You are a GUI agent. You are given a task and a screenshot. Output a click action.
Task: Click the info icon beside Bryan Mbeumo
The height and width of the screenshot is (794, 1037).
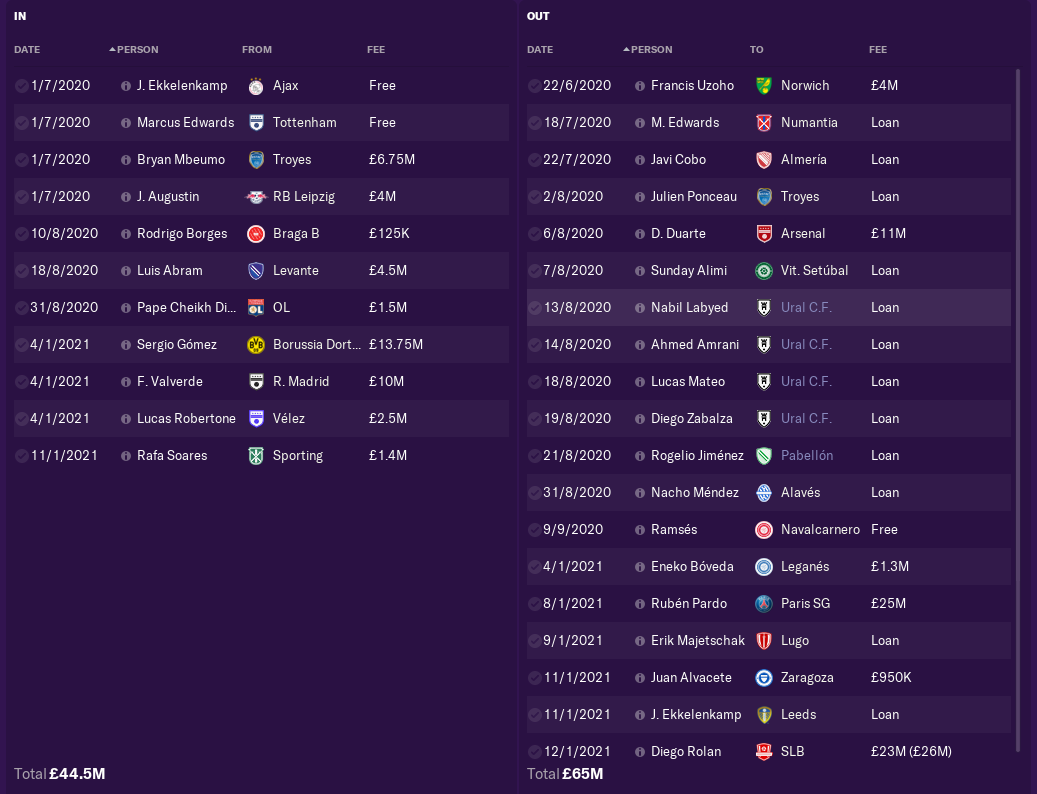(x=126, y=160)
